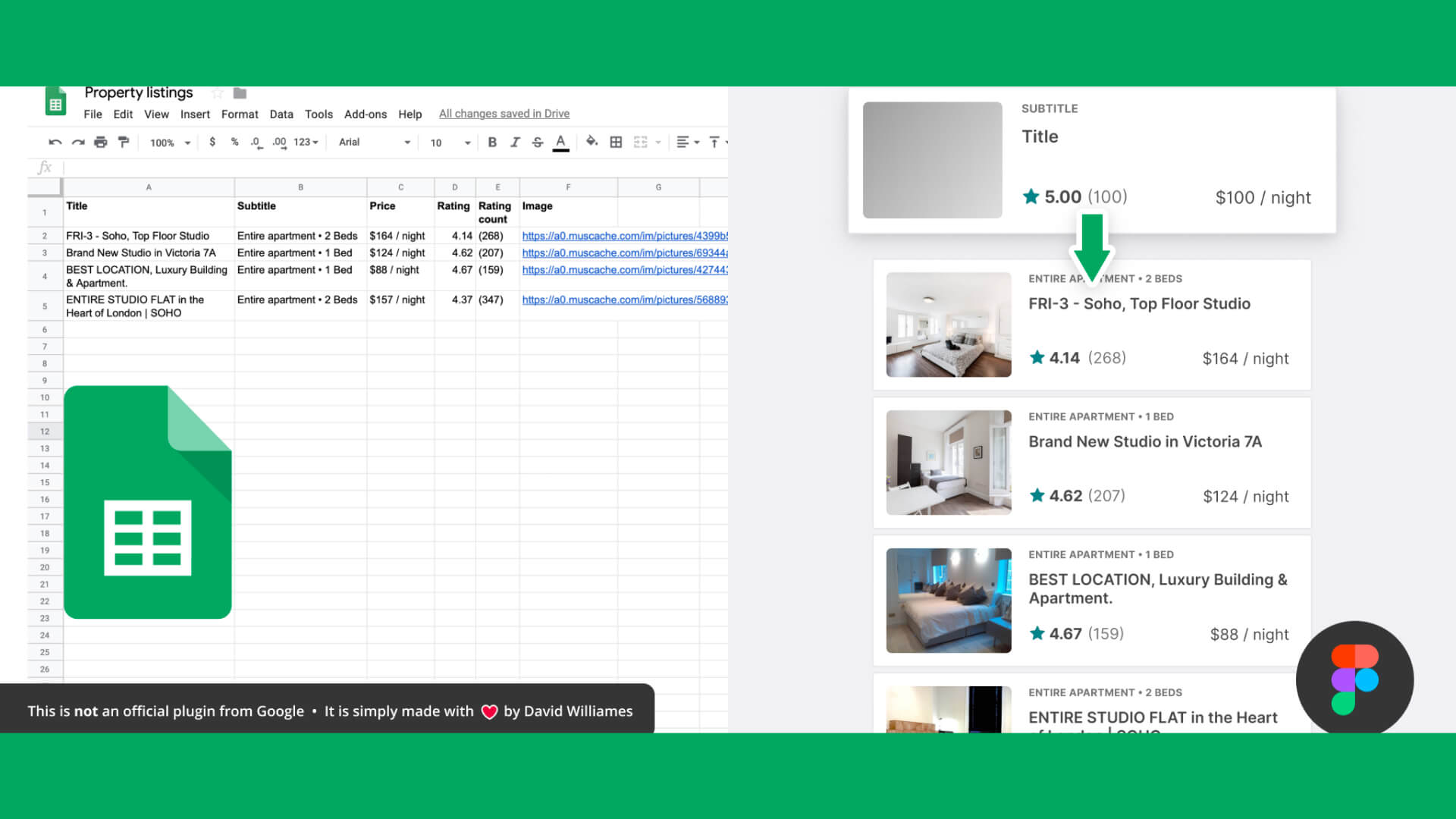
Task: Click the select-all corner box
Action: 45,187
